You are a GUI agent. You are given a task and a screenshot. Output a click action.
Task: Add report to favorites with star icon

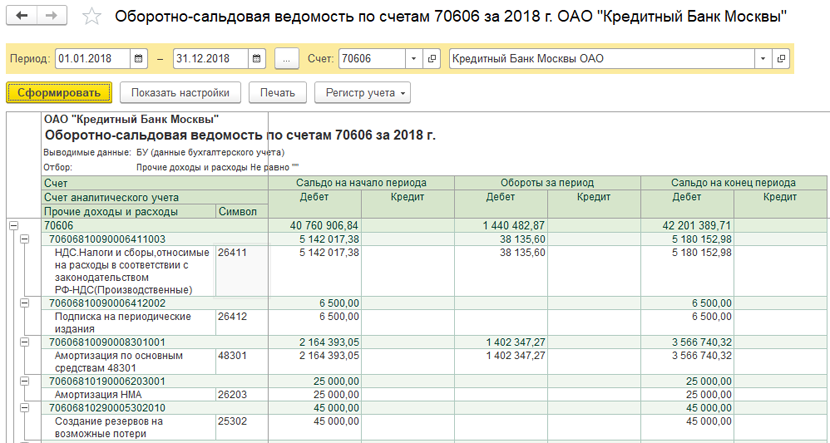point(92,17)
